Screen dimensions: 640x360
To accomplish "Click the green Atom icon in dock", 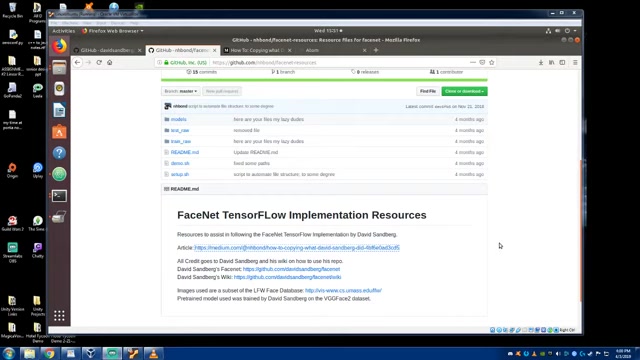I will click(x=59, y=174).
